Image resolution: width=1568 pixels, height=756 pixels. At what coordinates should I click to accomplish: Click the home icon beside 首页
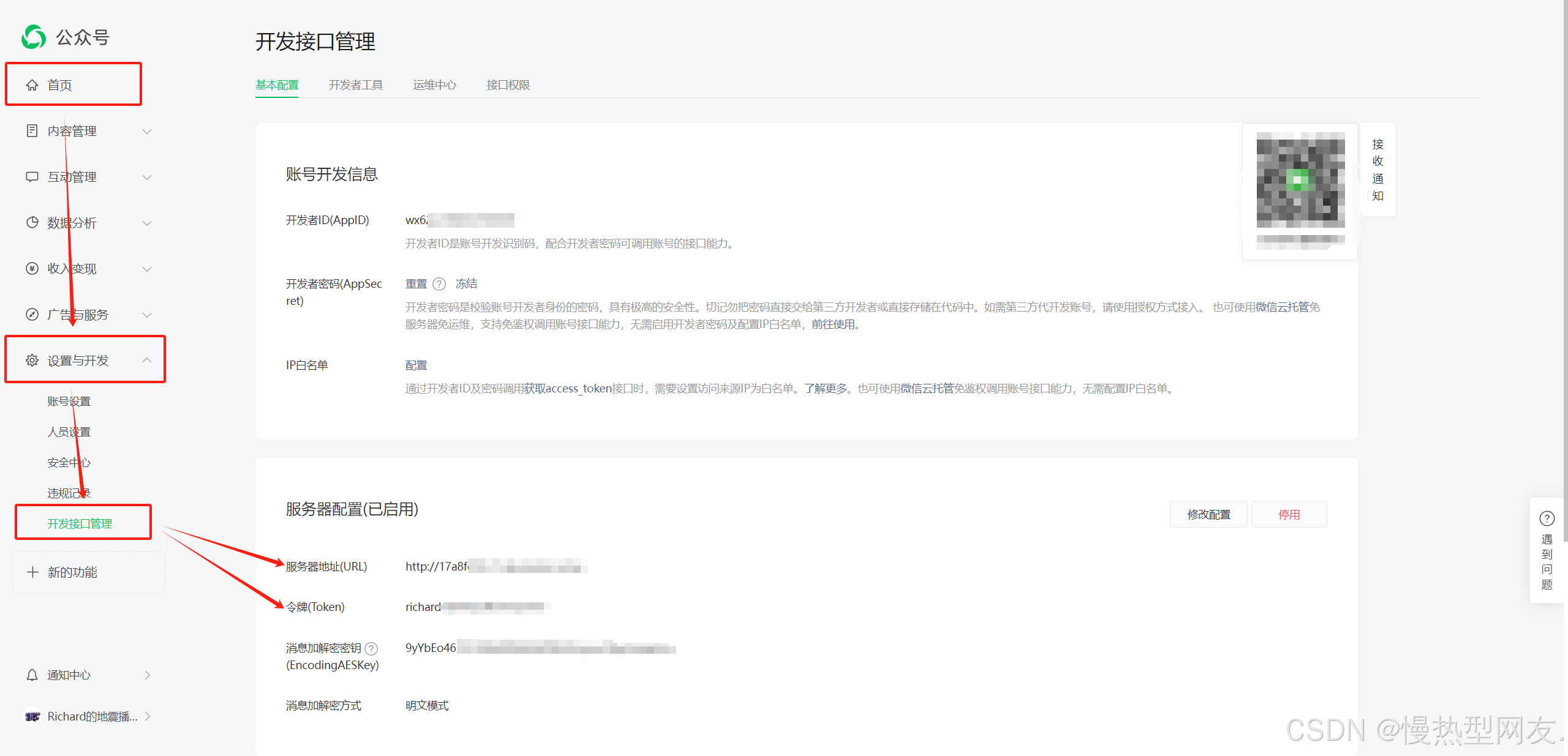(32, 85)
